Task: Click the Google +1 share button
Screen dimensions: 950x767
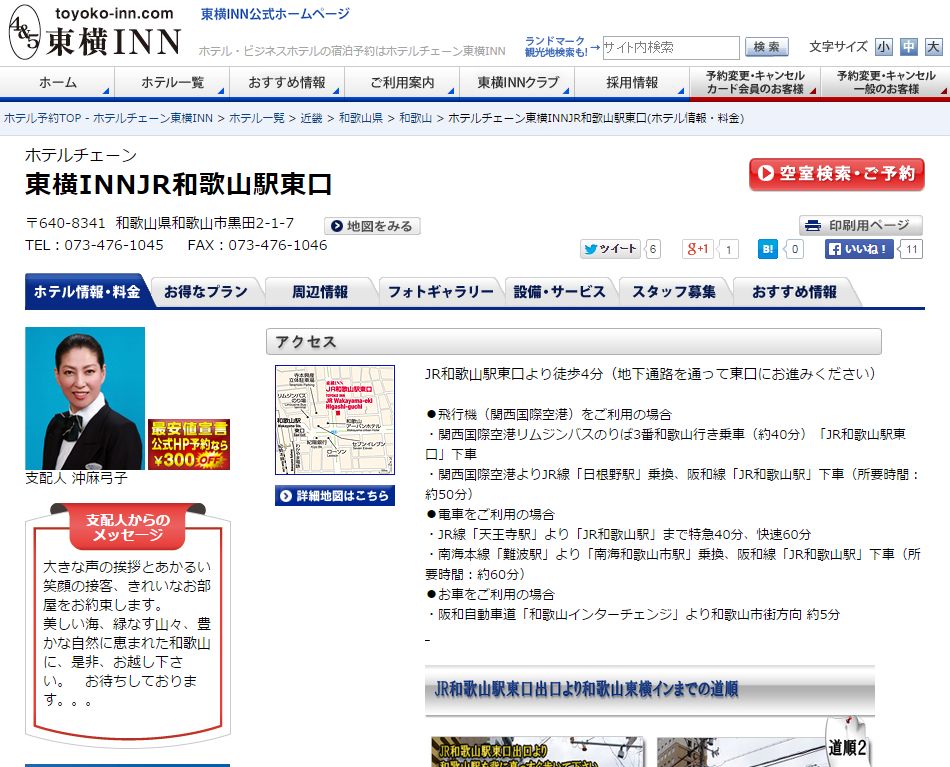Action: [698, 249]
